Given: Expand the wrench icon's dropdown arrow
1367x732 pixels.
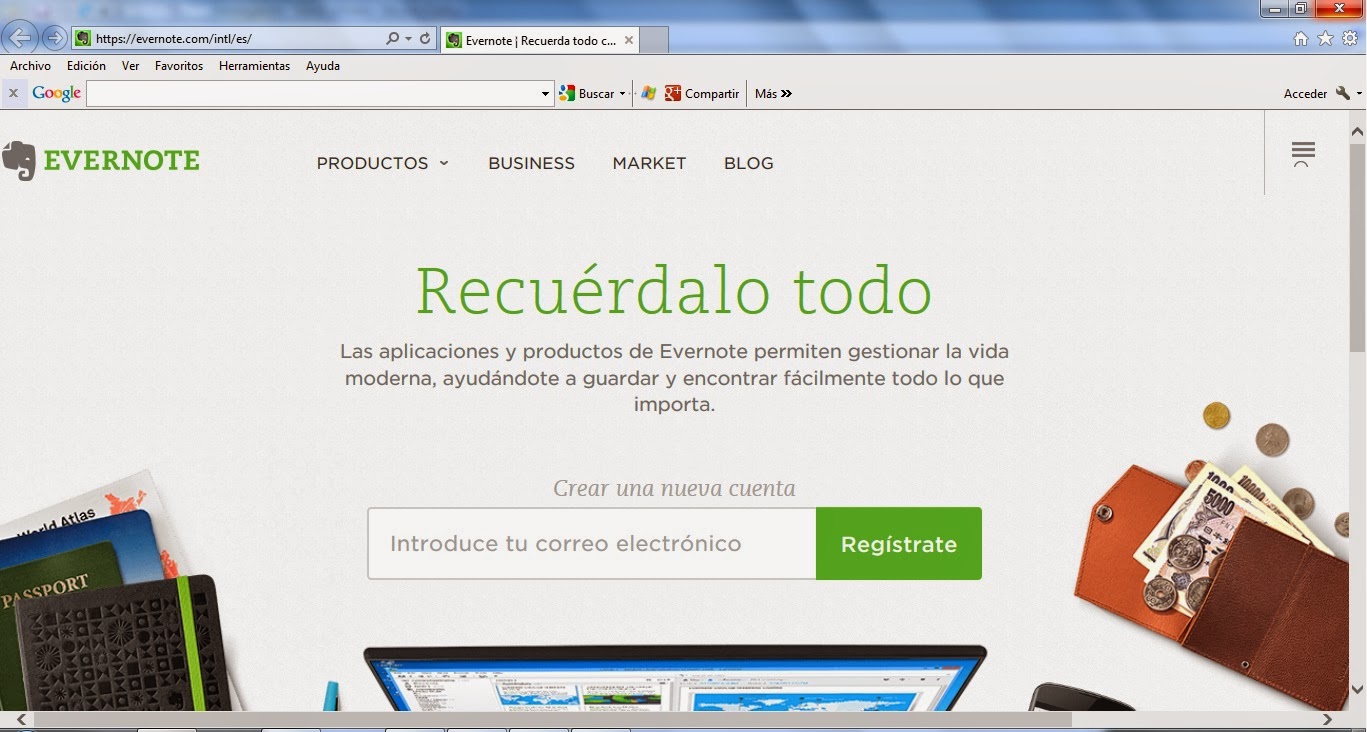Looking at the screenshot, I should coord(1359,94).
